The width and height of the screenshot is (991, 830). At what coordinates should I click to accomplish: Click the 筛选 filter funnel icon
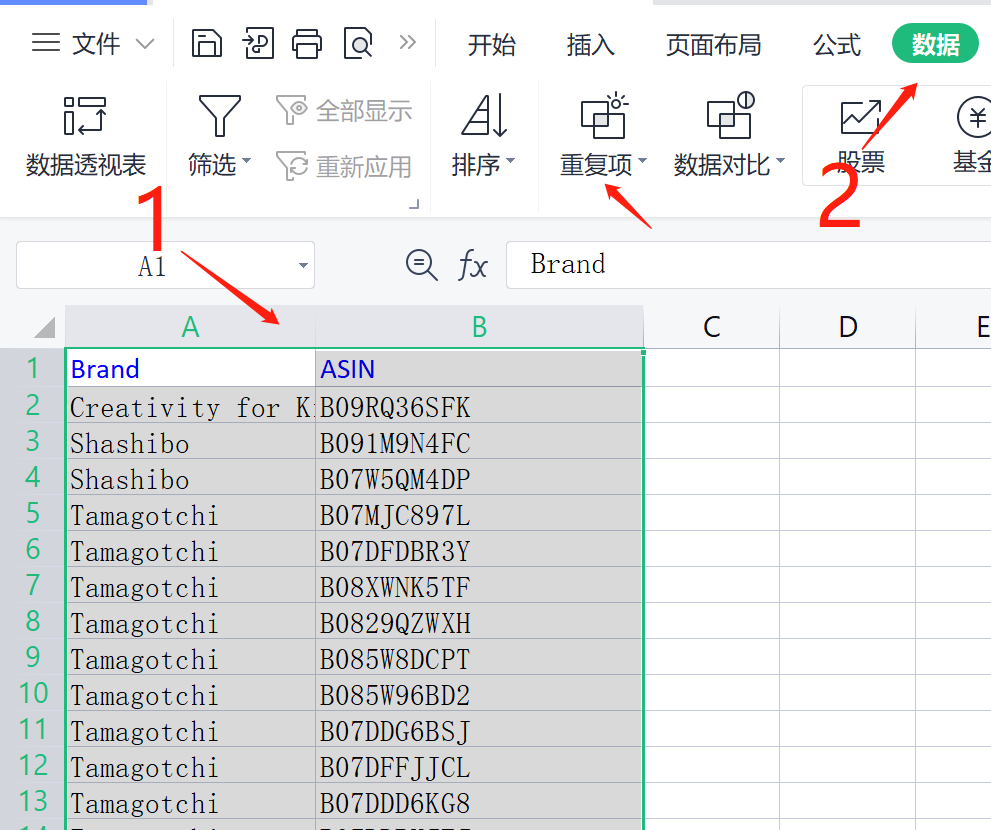pos(219,116)
